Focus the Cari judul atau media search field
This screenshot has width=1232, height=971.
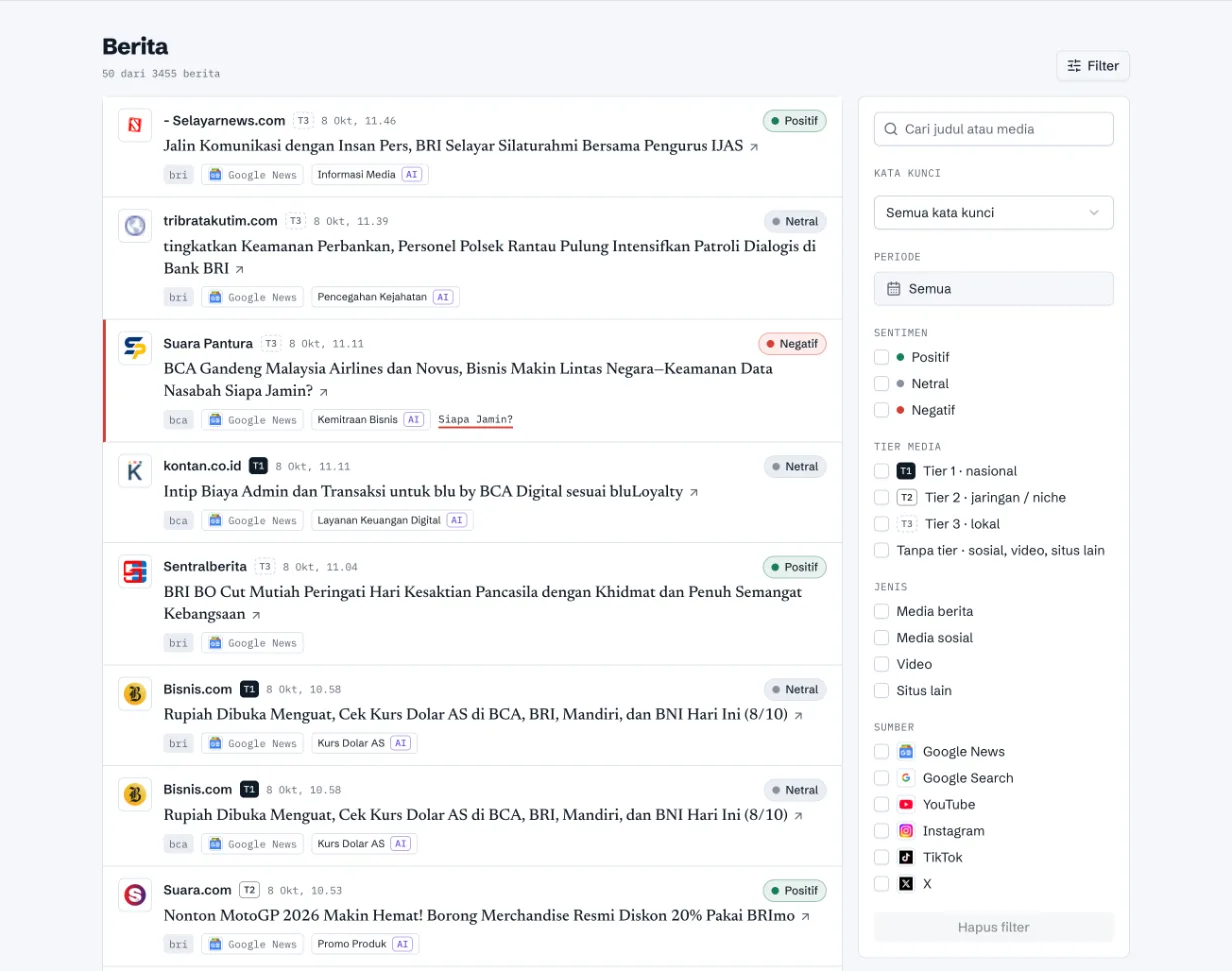coord(993,129)
